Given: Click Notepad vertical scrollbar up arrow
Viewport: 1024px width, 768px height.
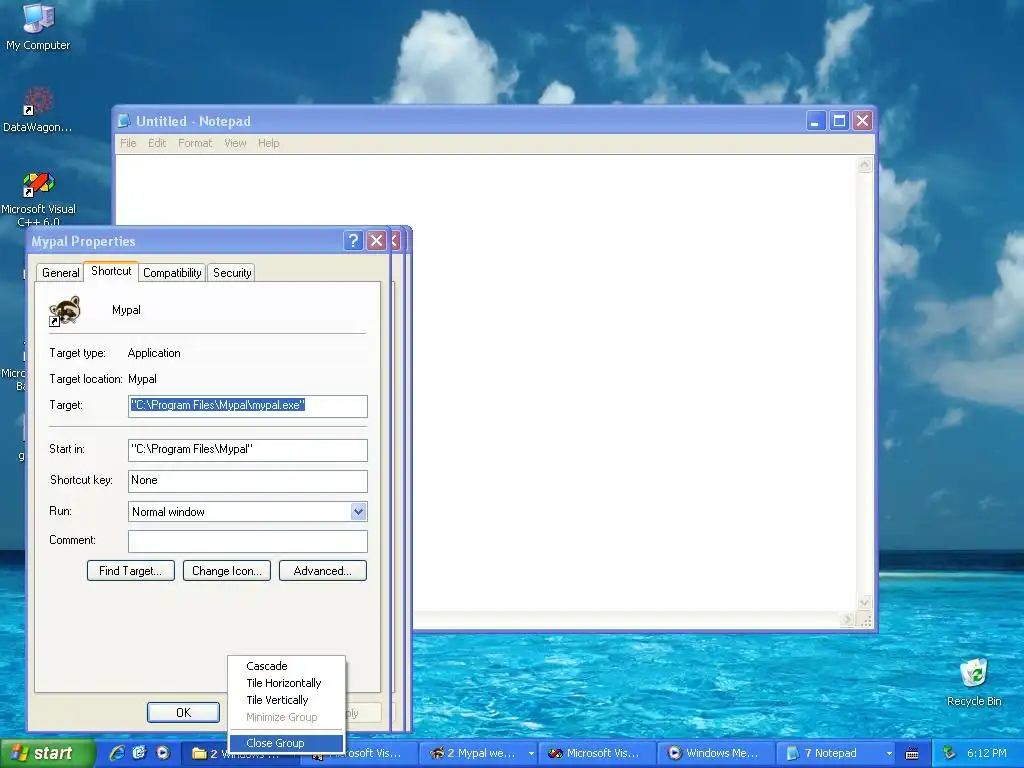Looking at the screenshot, I should tap(864, 165).
